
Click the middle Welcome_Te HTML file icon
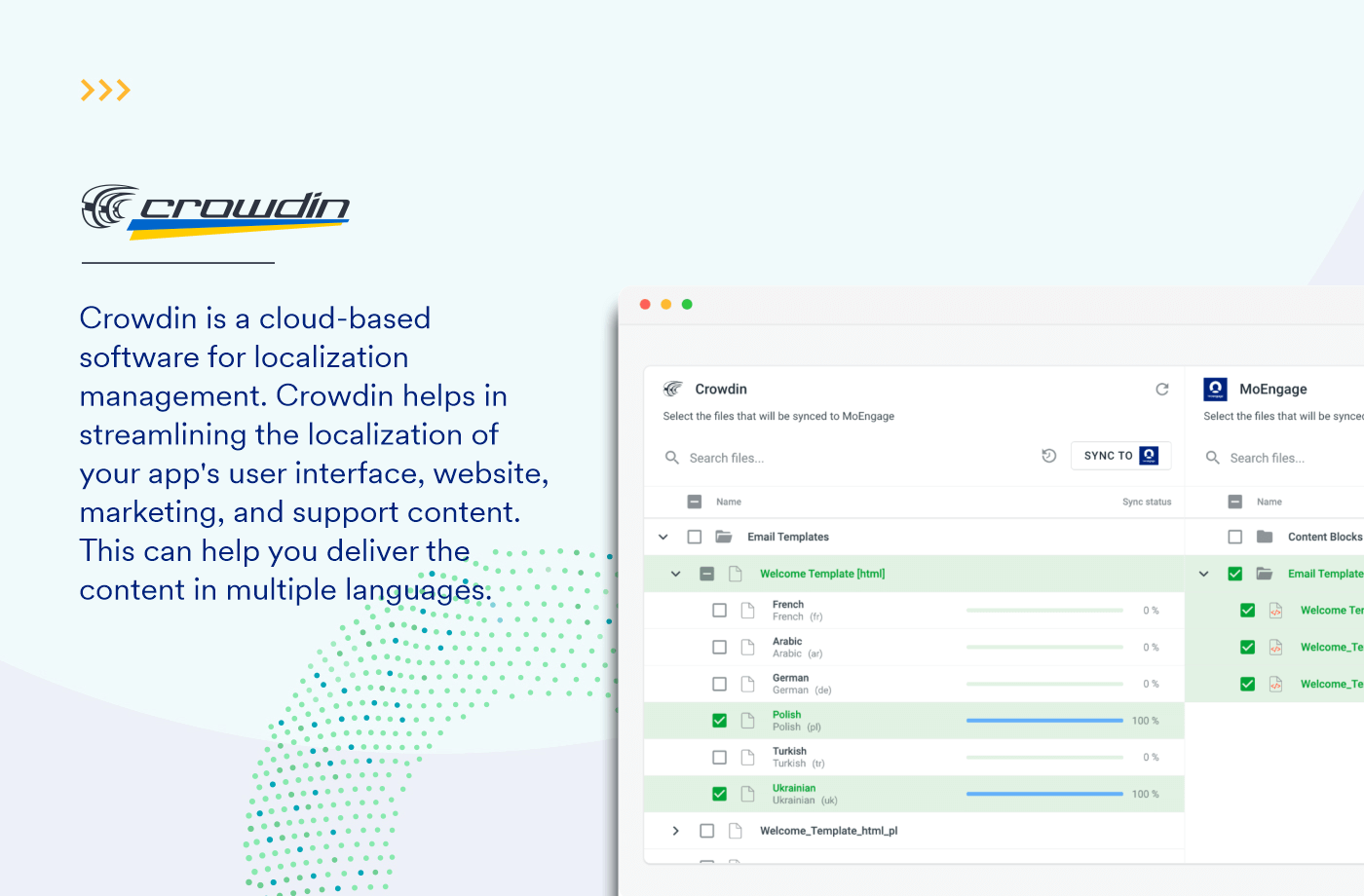click(x=1275, y=647)
